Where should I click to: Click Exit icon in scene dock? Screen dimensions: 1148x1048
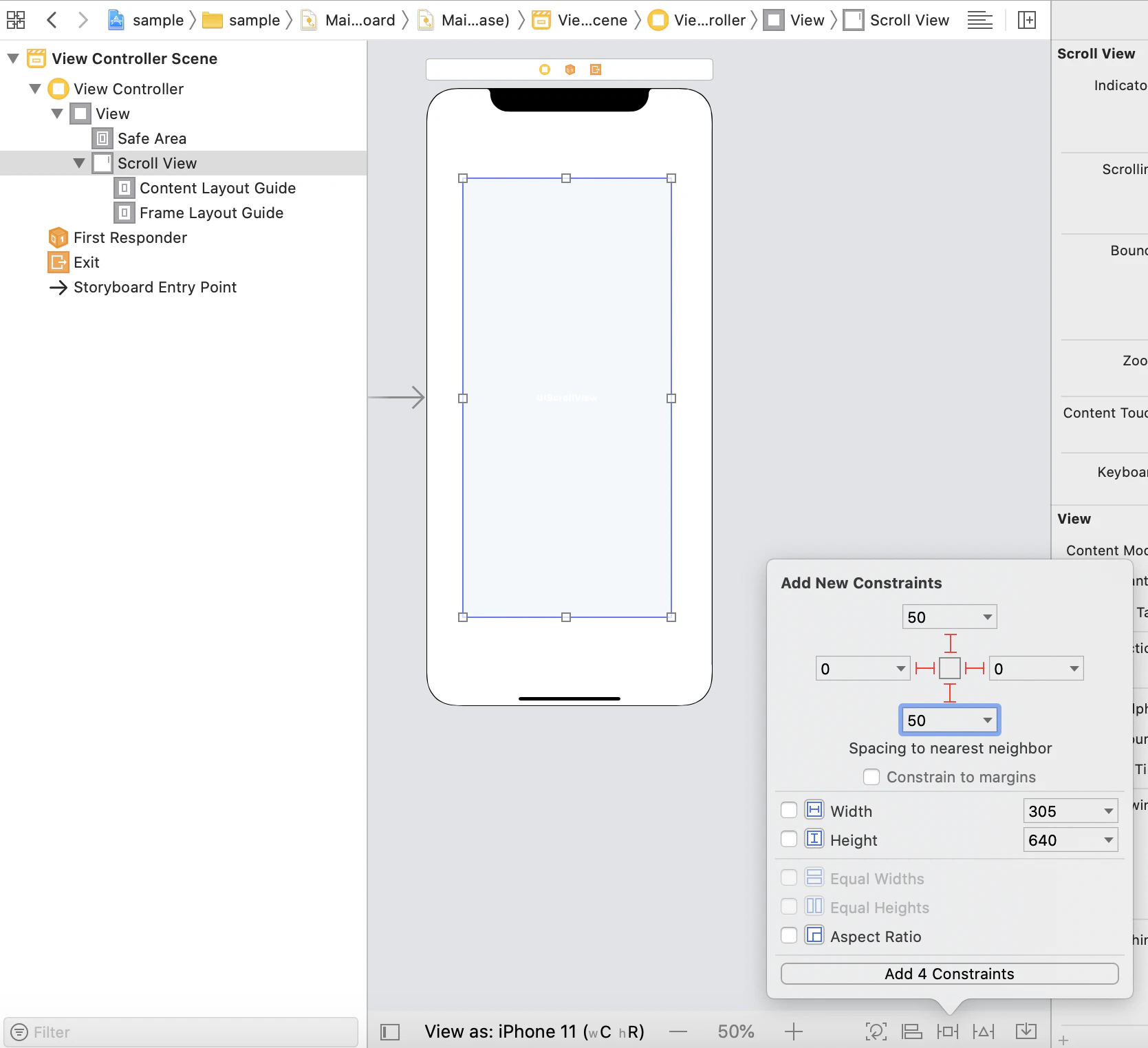pyautogui.click(x=596, y=69)
